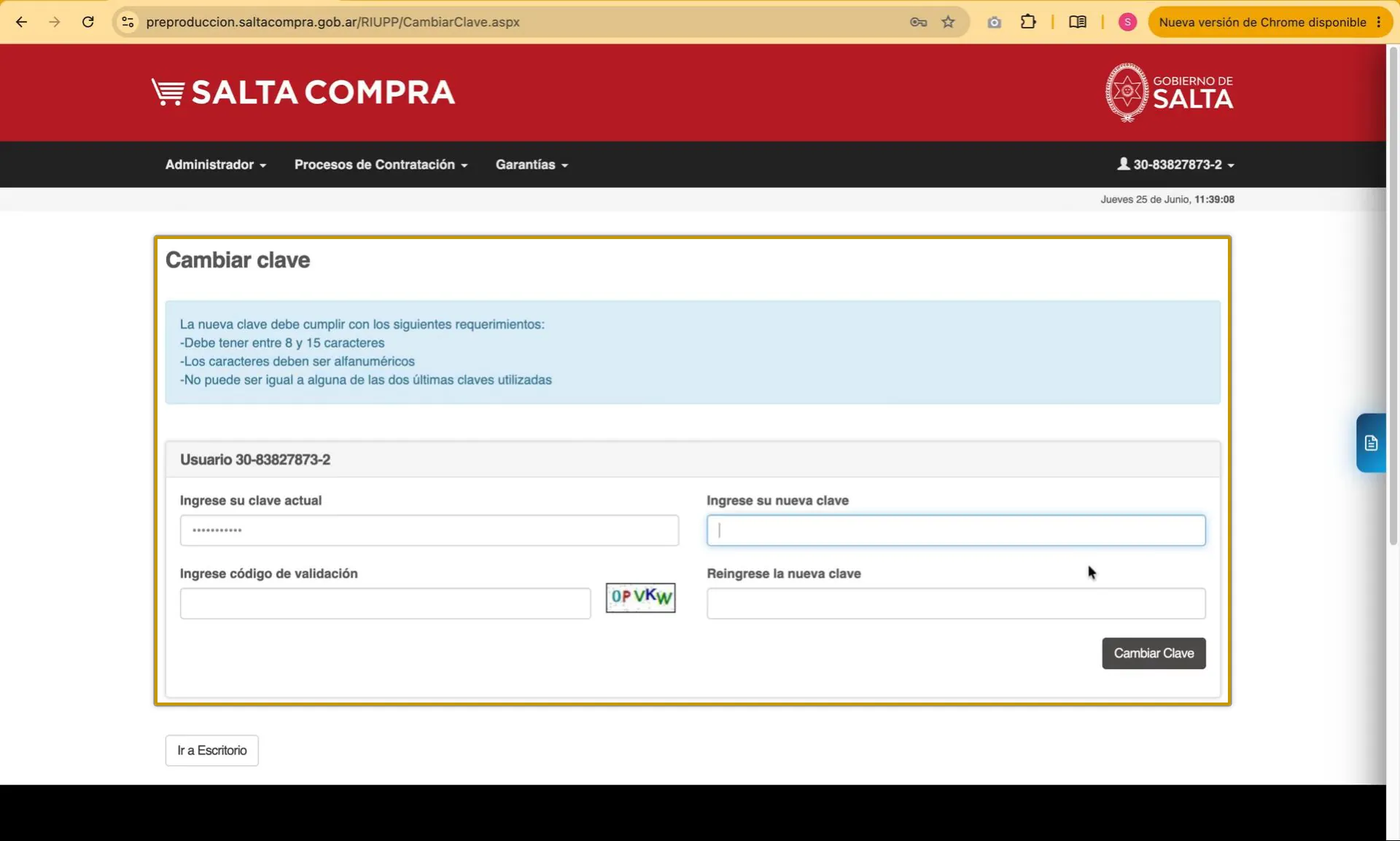Open the Garantías dropdown menu

[x=532, y=165]
